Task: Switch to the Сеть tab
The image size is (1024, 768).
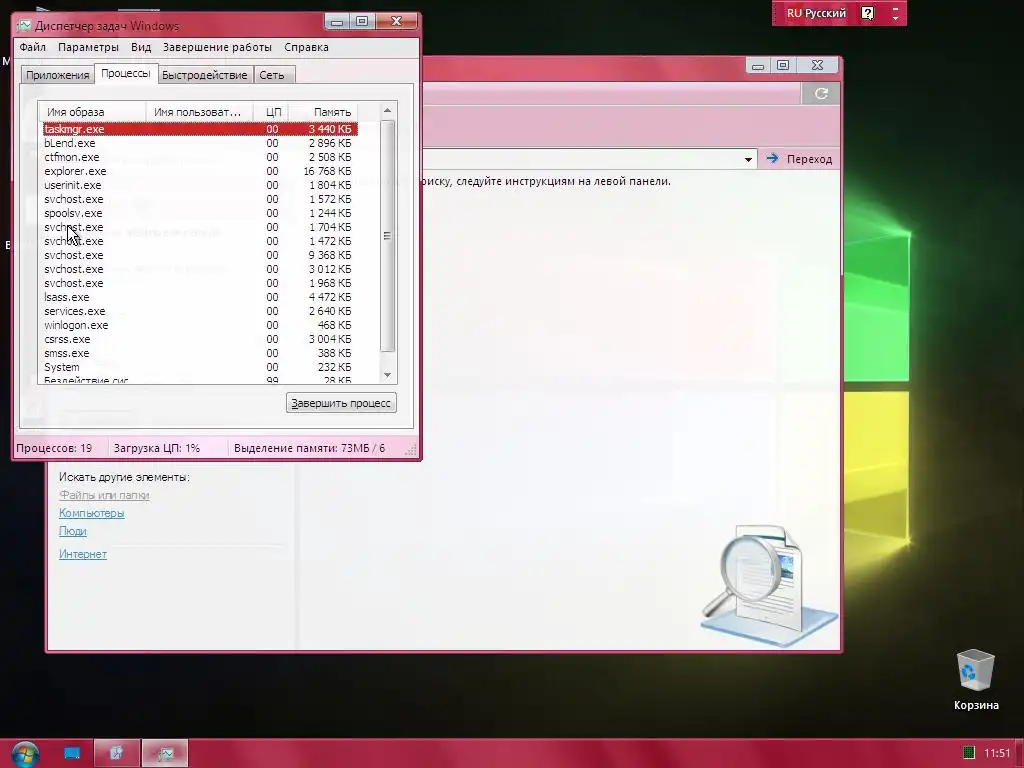Action: 272,75
